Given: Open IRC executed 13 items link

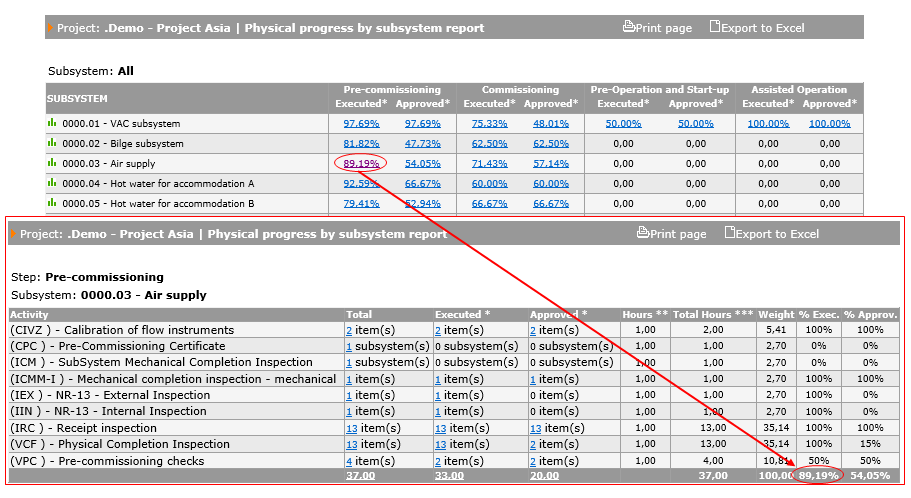Looking at the screenshot, I should (x=440, y=428).
